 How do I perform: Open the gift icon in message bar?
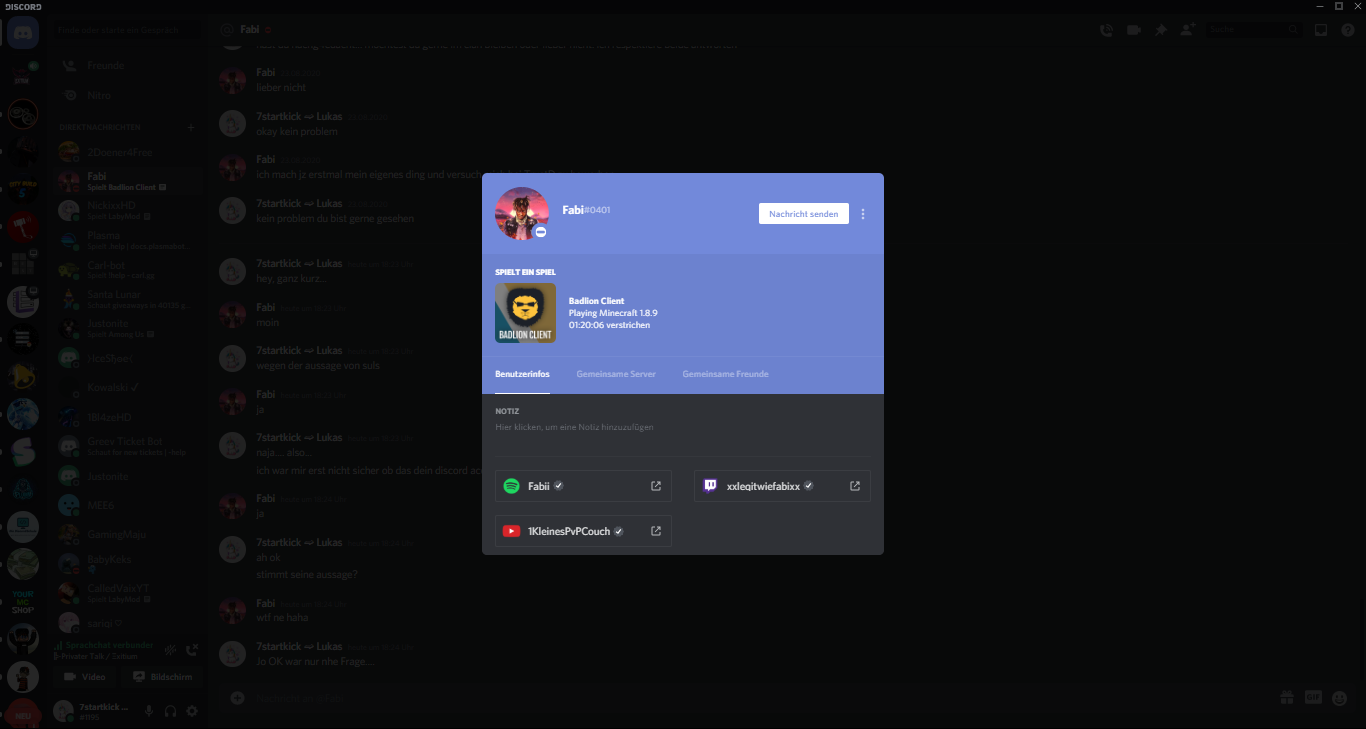pyautogui.click(x=1287, y=697)
